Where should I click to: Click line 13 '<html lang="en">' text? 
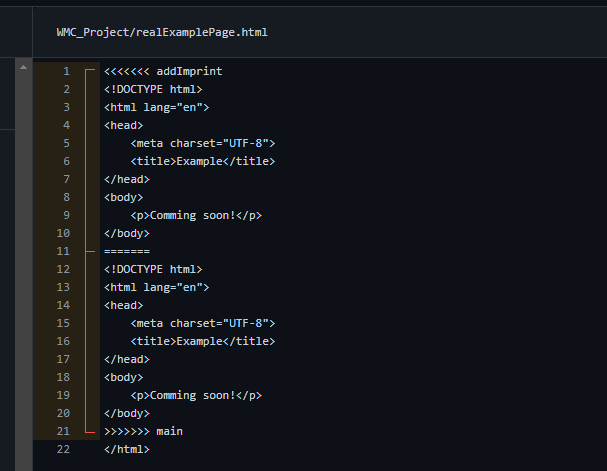pyautogui.click(x=156, y=287)
